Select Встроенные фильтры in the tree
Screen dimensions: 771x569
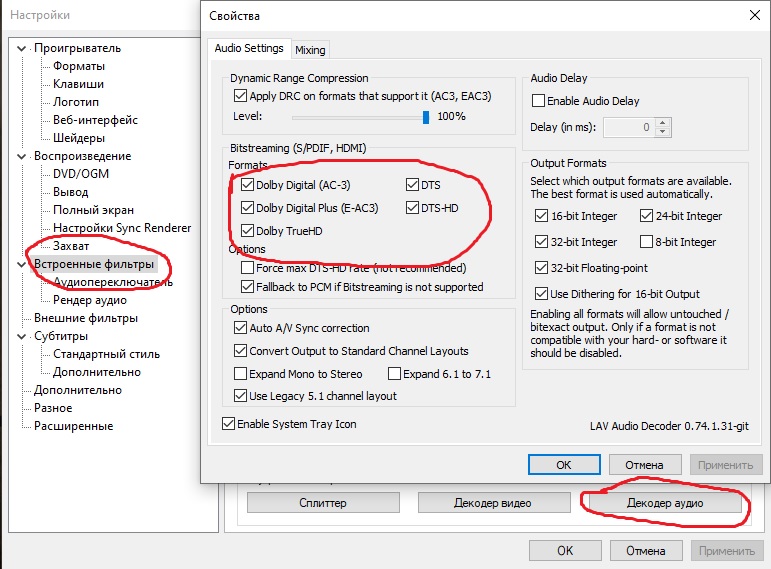click(x=94, y=264)
